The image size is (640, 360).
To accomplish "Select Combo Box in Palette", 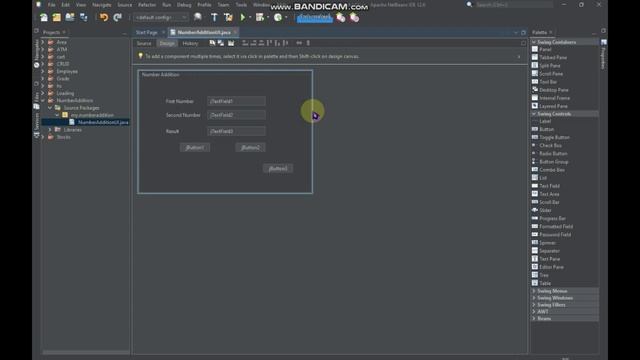I will tap(548, 170).
